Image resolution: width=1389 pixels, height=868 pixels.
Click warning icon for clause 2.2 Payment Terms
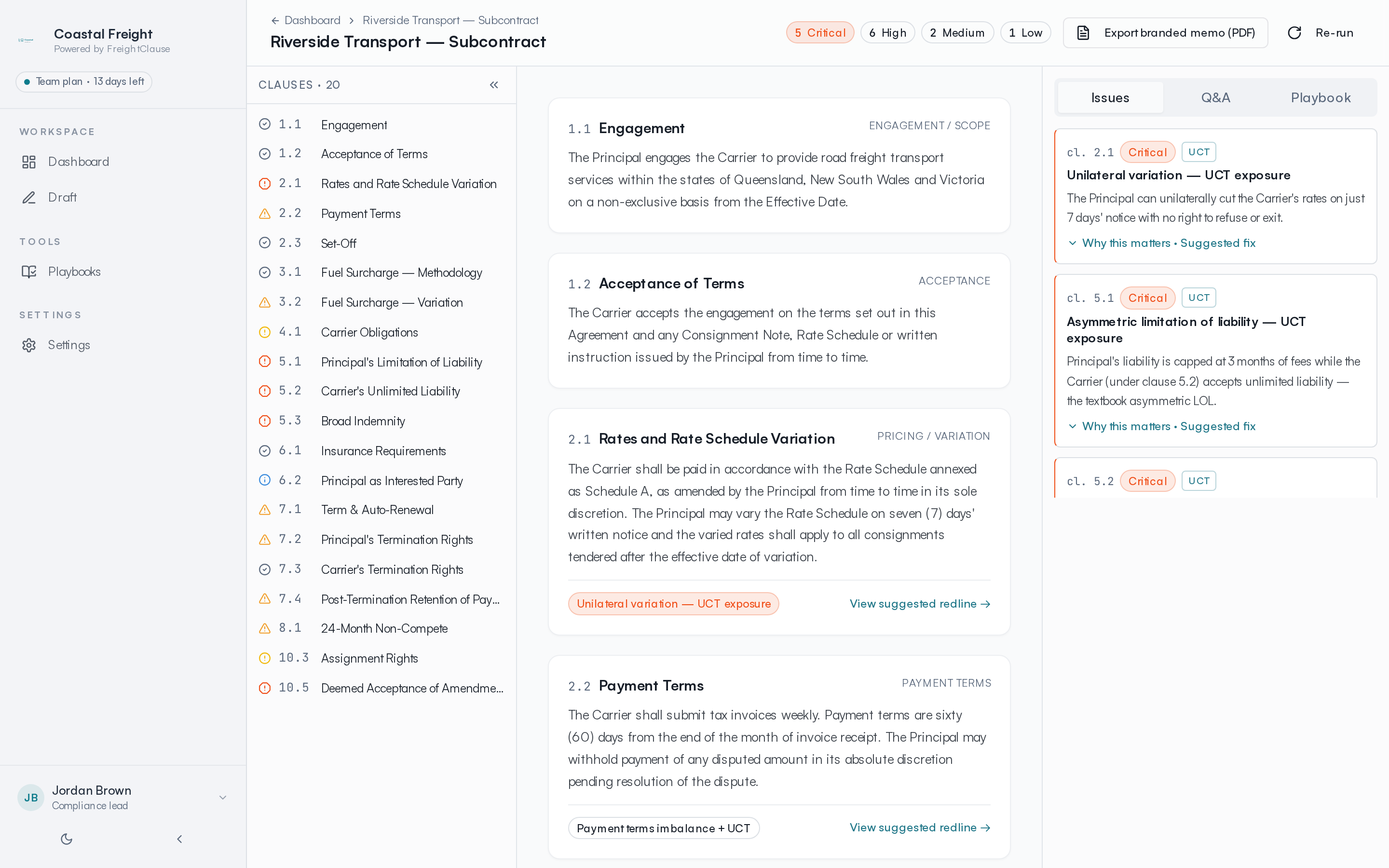point(265,214)
